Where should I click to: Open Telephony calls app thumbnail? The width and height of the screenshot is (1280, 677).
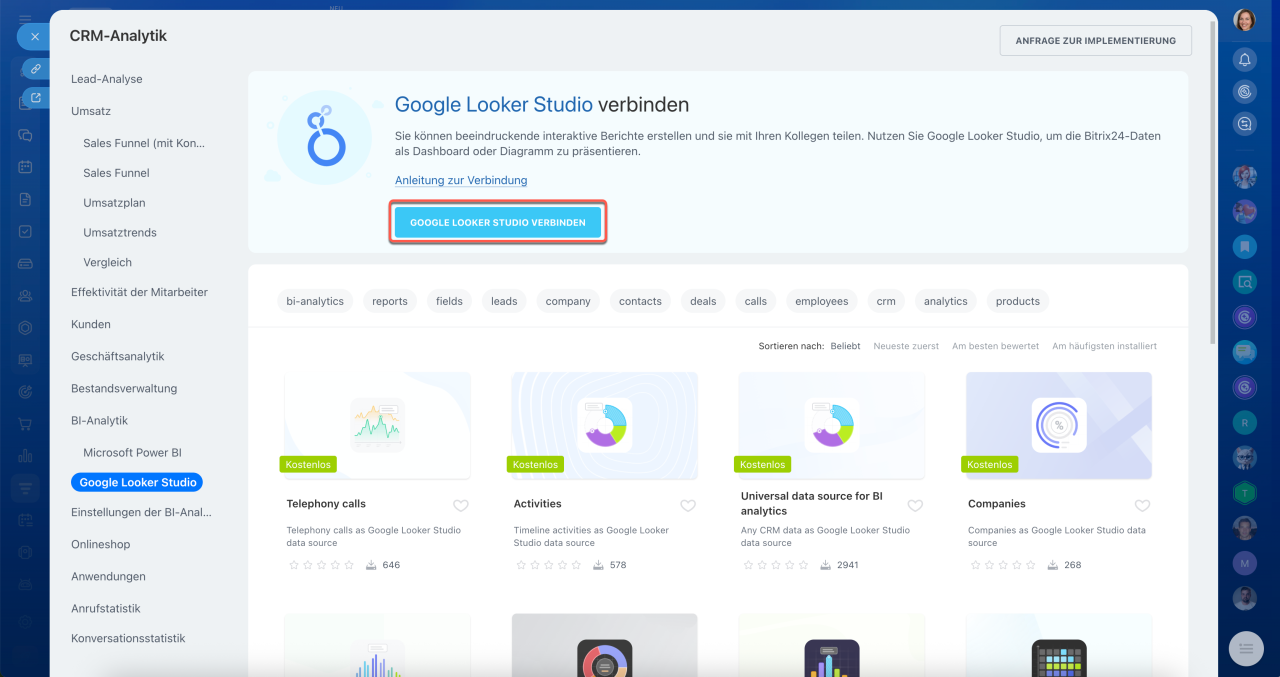(377, 426)
